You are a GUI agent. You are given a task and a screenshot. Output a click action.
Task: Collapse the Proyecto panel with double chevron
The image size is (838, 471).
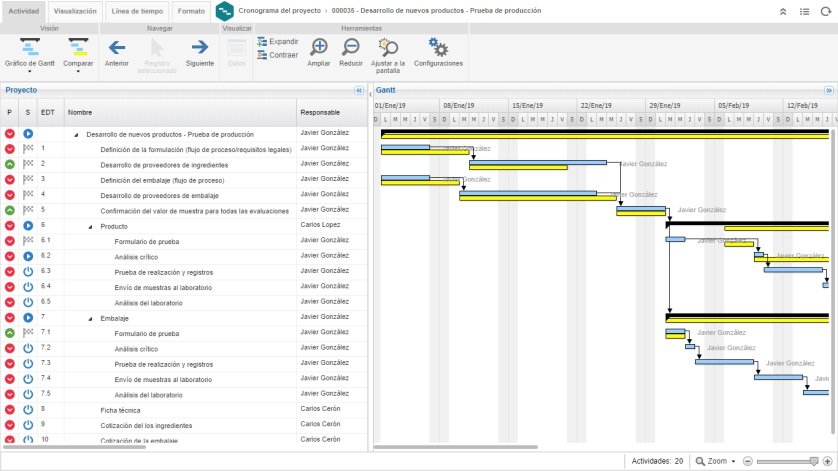coord(359,90)
